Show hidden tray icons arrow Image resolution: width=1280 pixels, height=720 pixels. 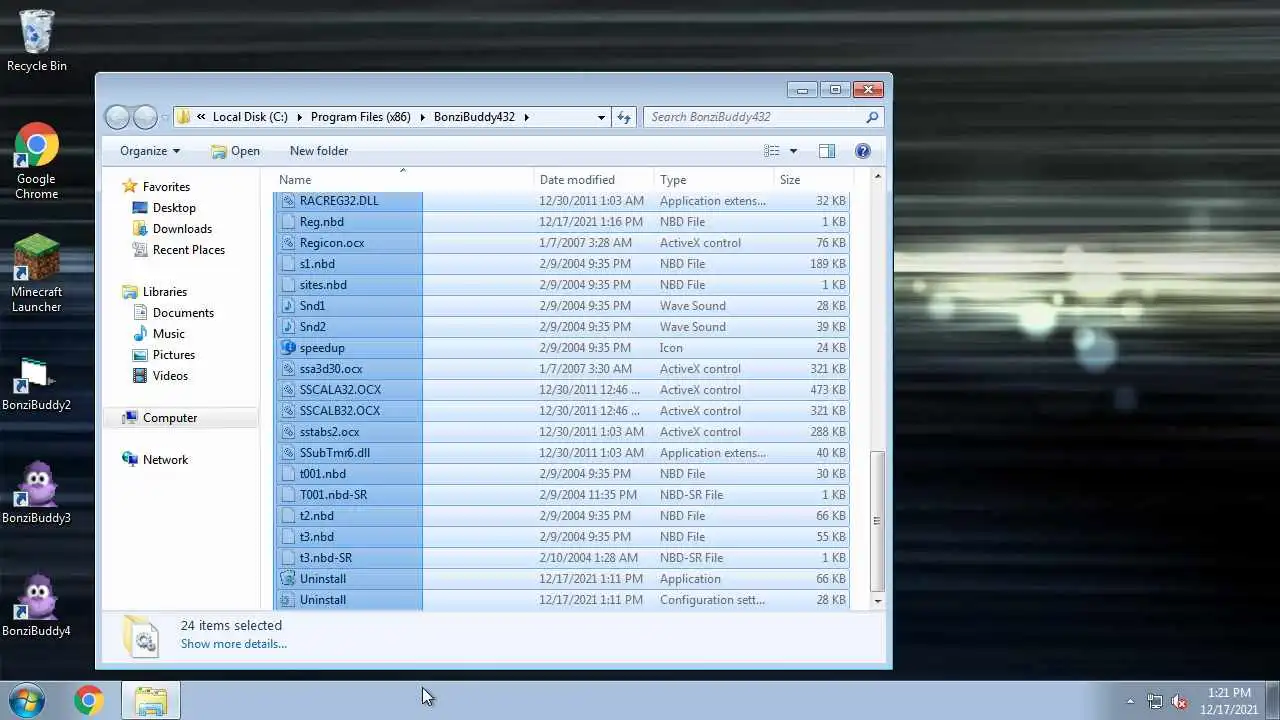click(1130, 702)
